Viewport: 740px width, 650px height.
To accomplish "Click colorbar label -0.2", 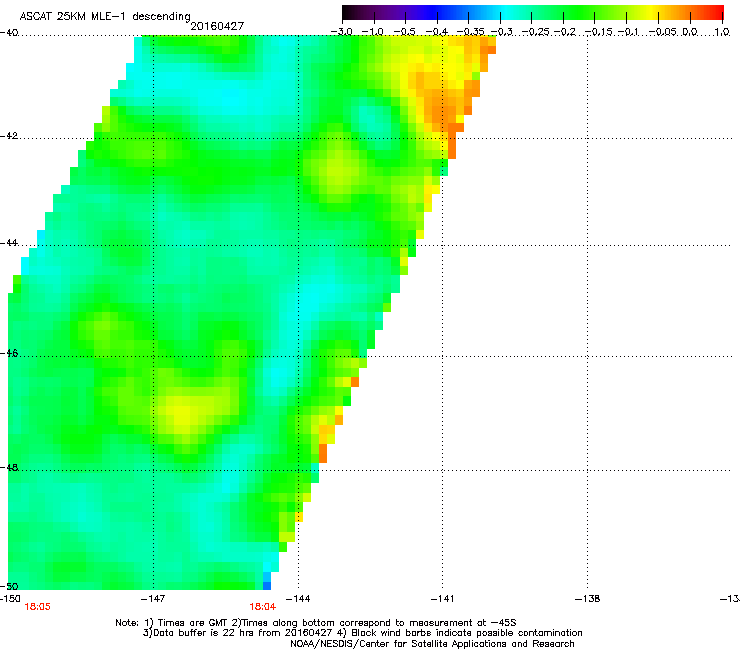I will (x=564, y=32).
